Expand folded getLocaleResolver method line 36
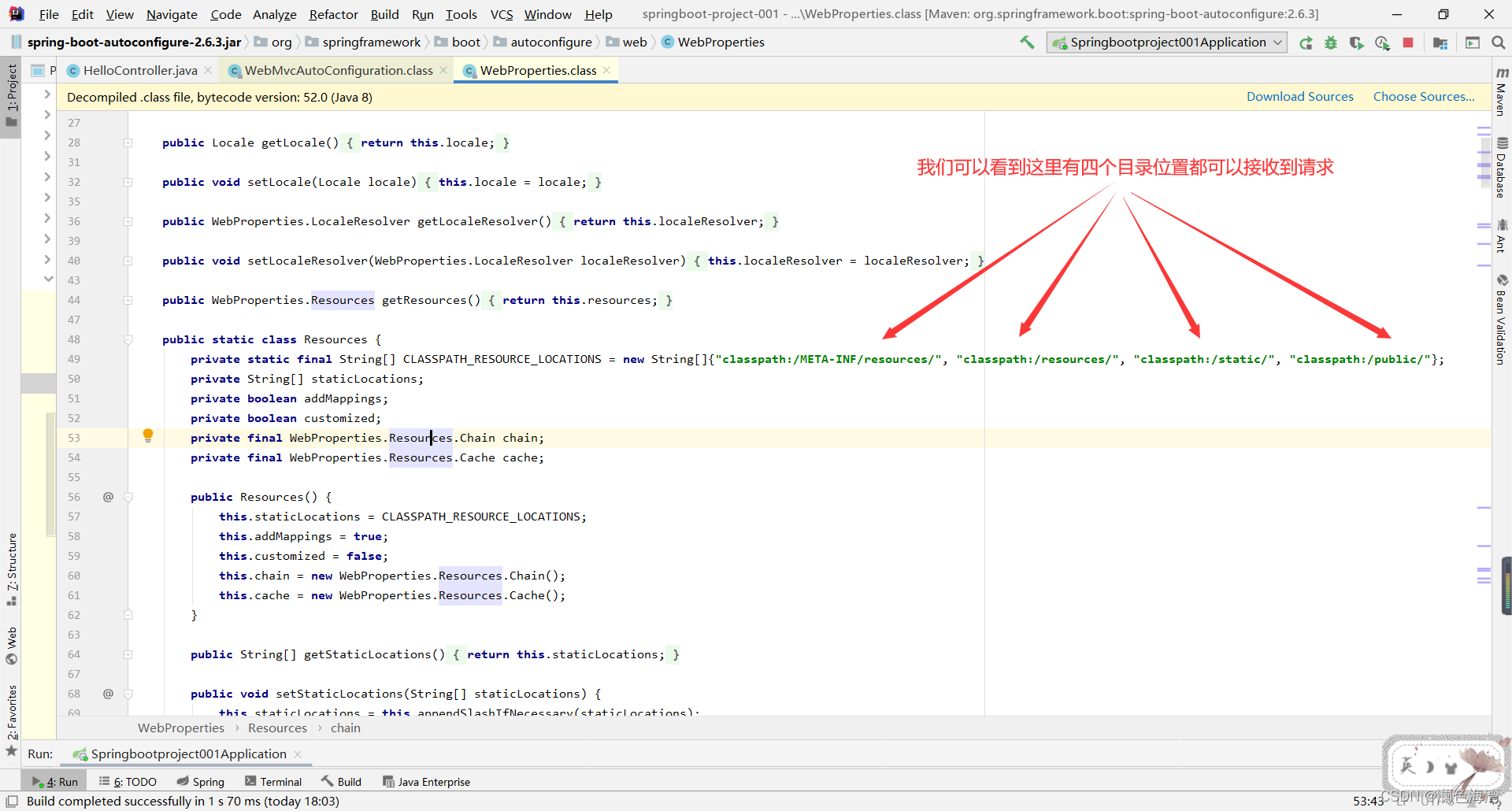Screen dimensions: 1512x811 128,221
